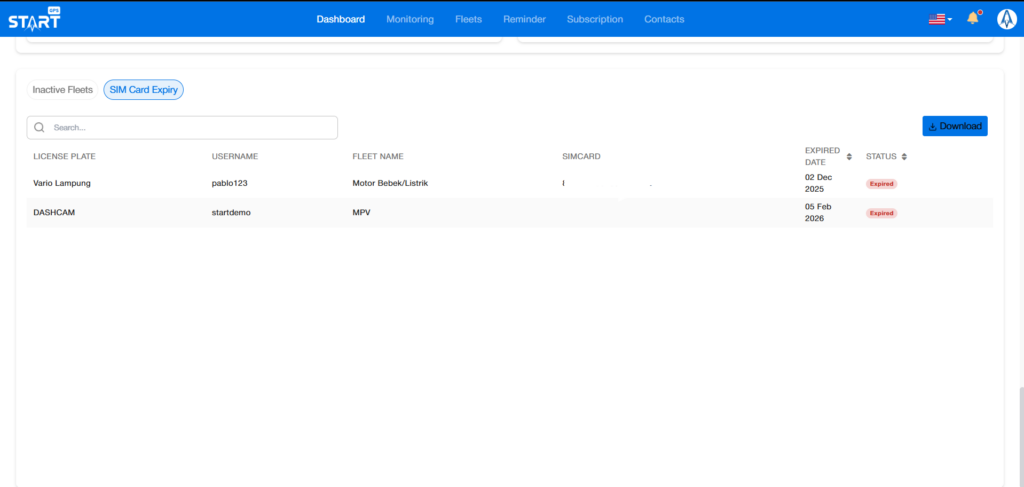Image resolution: width=1024 pixels, height=487 pixels.
Task: Navigate to Subscription
Action: coord(594,19)
